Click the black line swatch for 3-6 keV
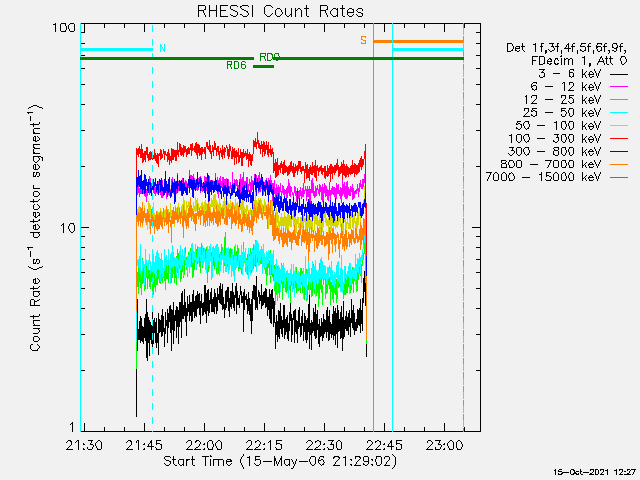640x480 pixels. tap(619, 74)
